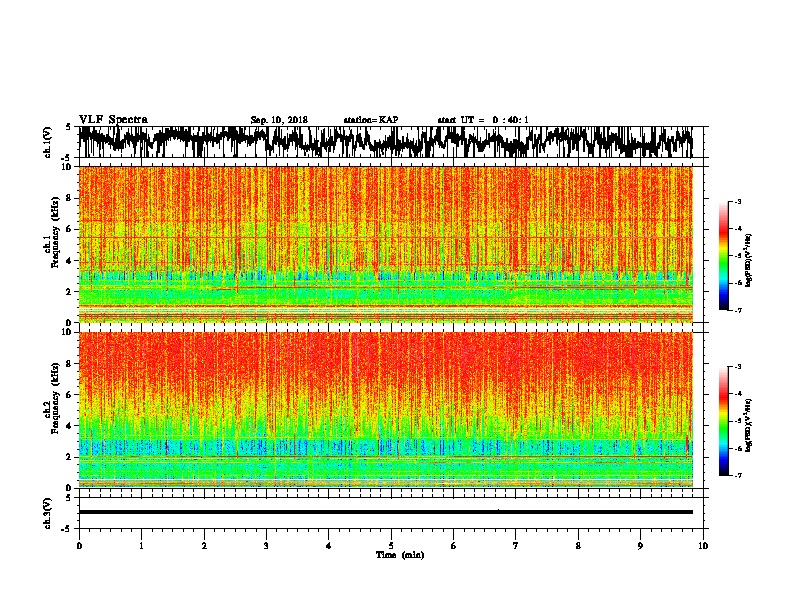Image resolution: width=792 pixels, height=612 pixels.
Task: Click the ch.3 flat voltage trace
Action: (x=385, y=512)
